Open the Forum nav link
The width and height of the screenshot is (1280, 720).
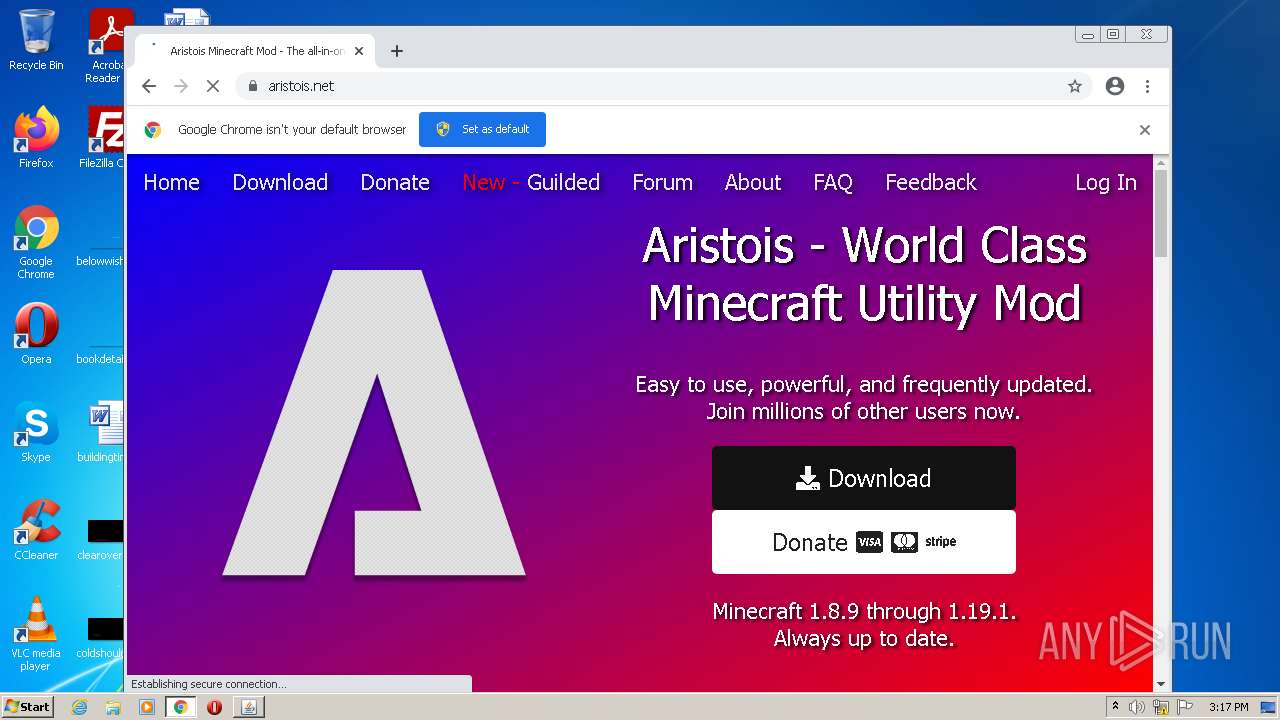click(x=662, y=182)
